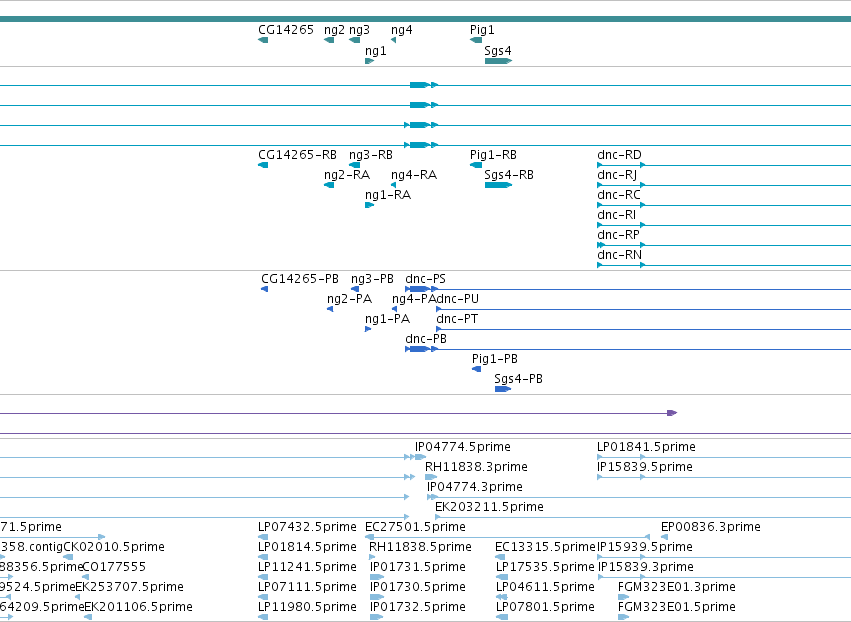Select EST IP04774.5prime
Screen dimensions: 851x622
coord(463,447)
